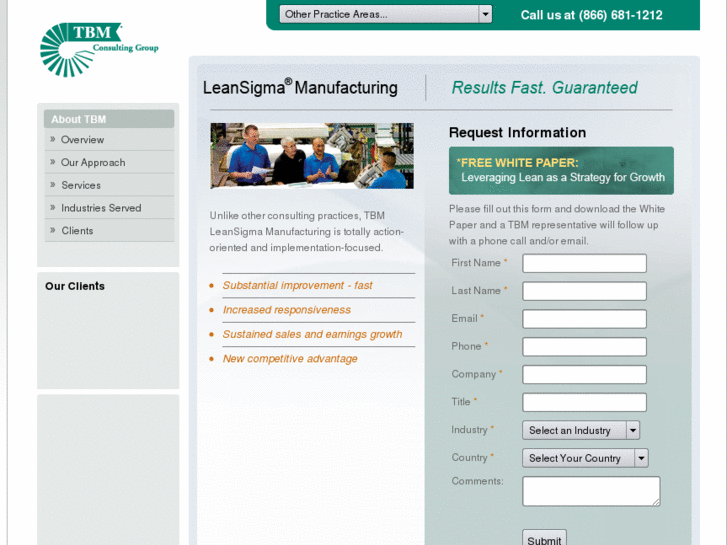
Task: Focus the Title input field
Action: pyautogui.click(x=584, y=403)
